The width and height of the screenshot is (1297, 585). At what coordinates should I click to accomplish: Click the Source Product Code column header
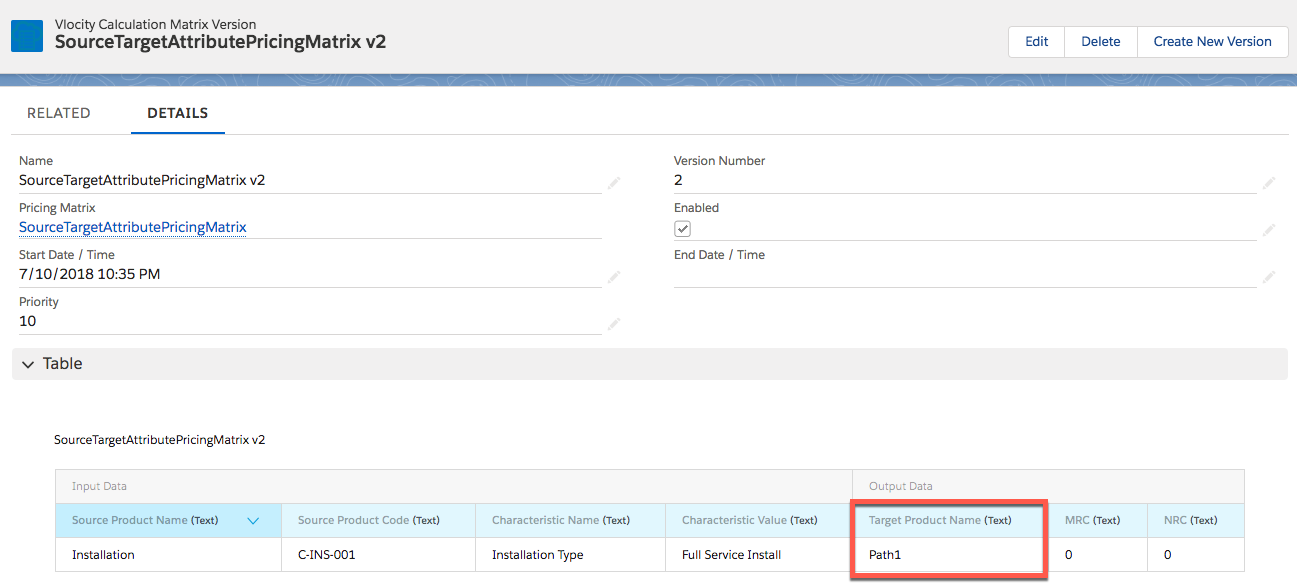point(378,520)
